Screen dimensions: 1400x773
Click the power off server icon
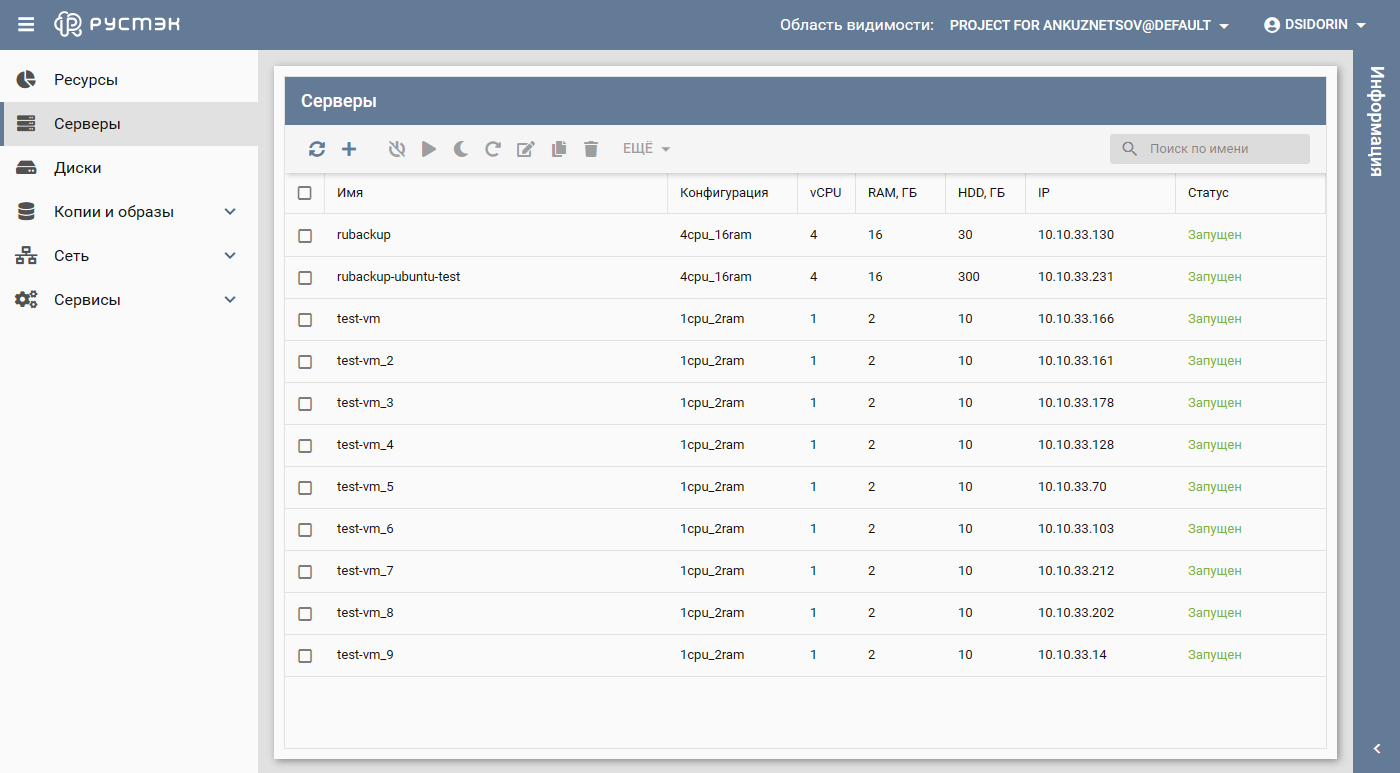[x=397, y=149]
